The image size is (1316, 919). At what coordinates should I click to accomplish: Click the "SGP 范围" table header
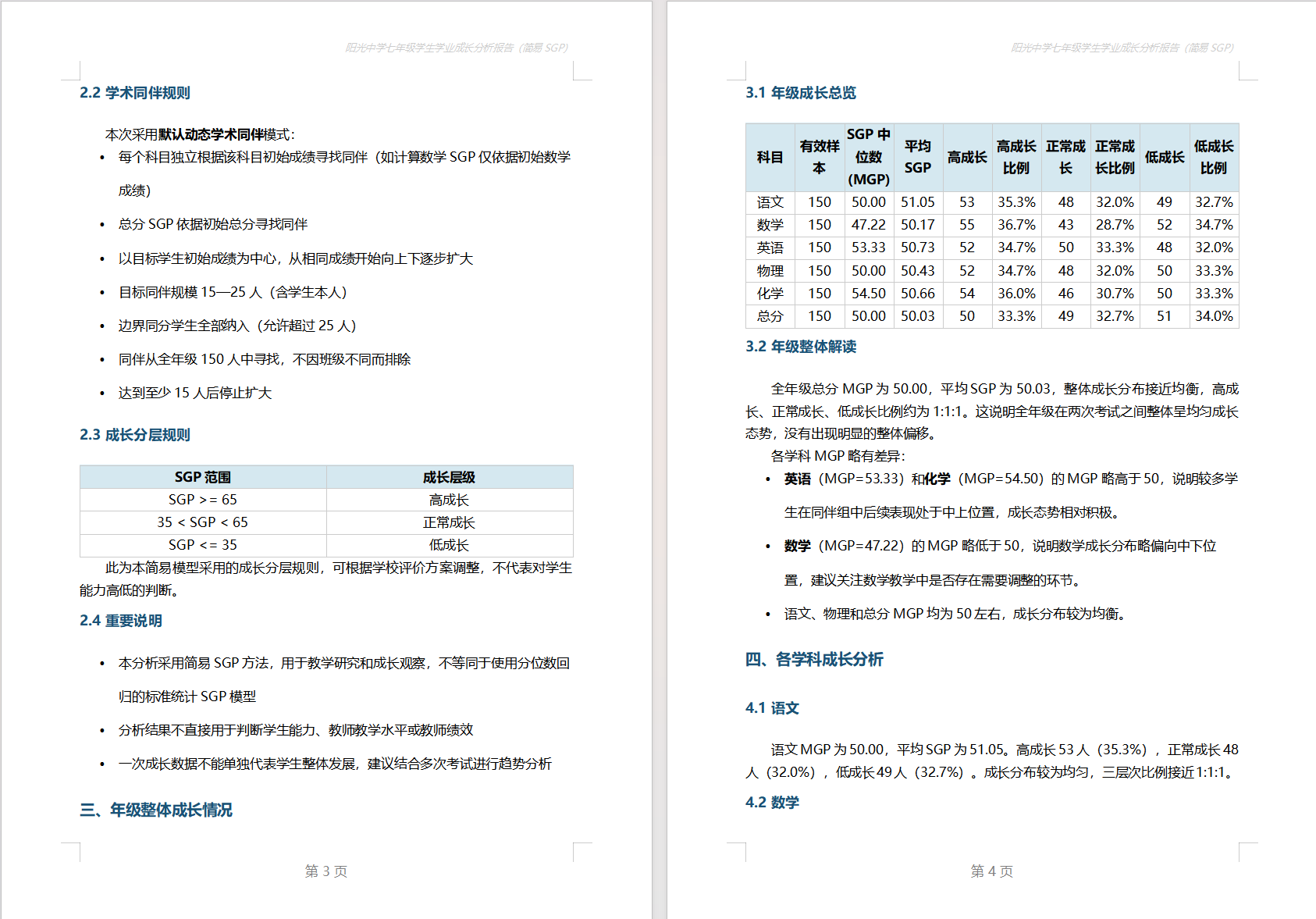pos(203,477)
